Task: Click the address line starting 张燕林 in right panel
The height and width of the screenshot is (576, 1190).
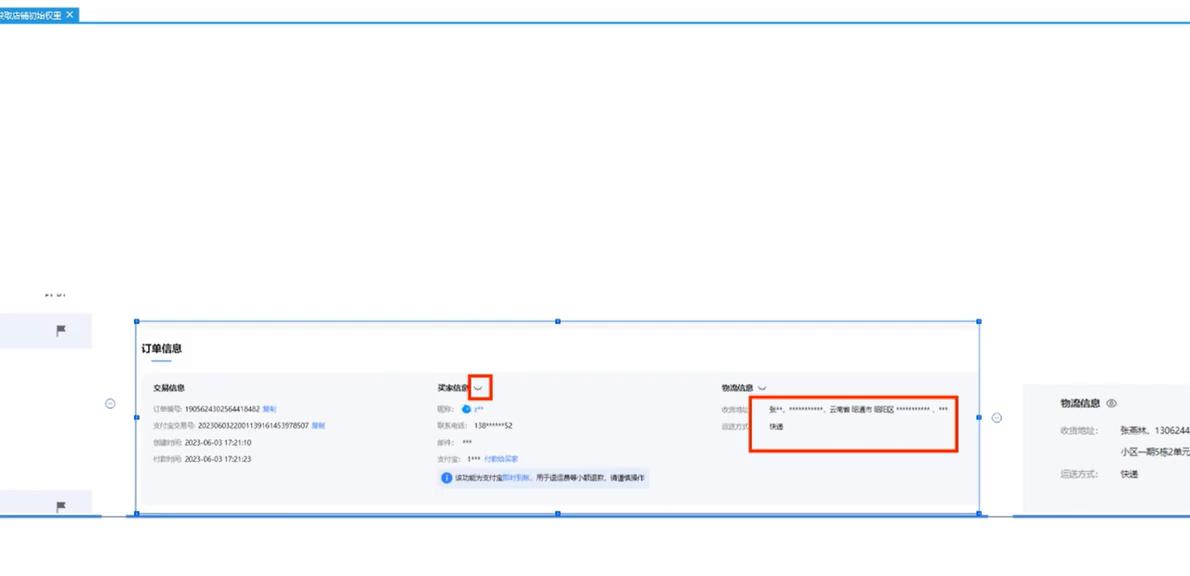Action: [1154, 430]
